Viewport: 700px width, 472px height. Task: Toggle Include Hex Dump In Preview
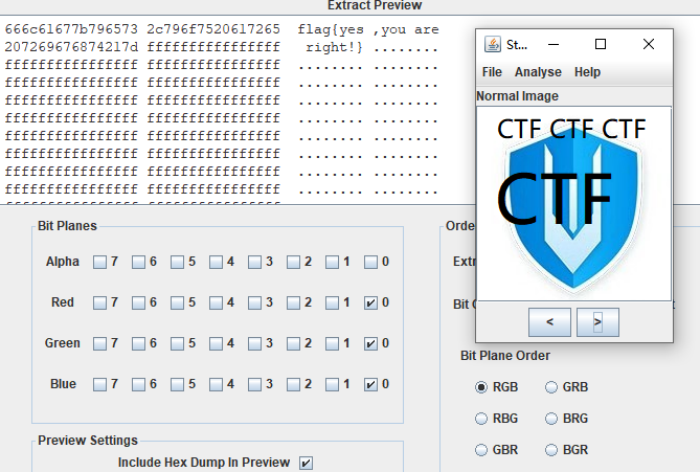pos(306,463)
